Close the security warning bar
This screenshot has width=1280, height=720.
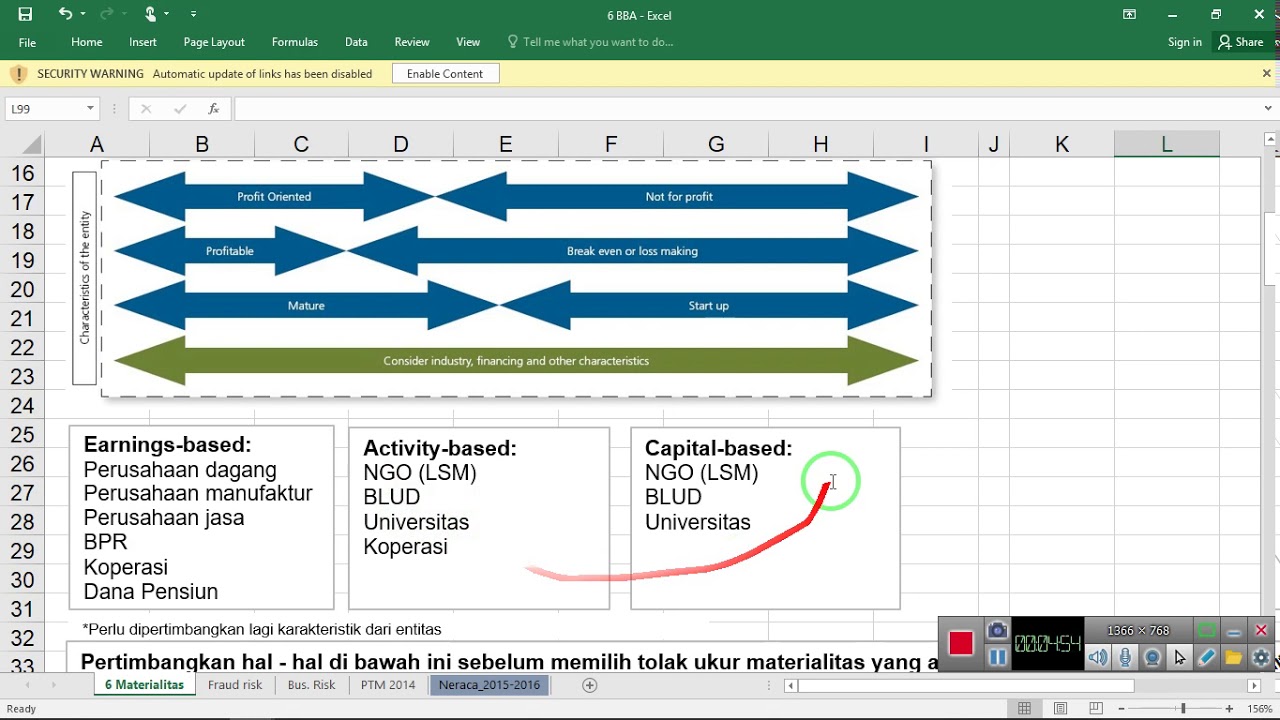pos(1266,73)
